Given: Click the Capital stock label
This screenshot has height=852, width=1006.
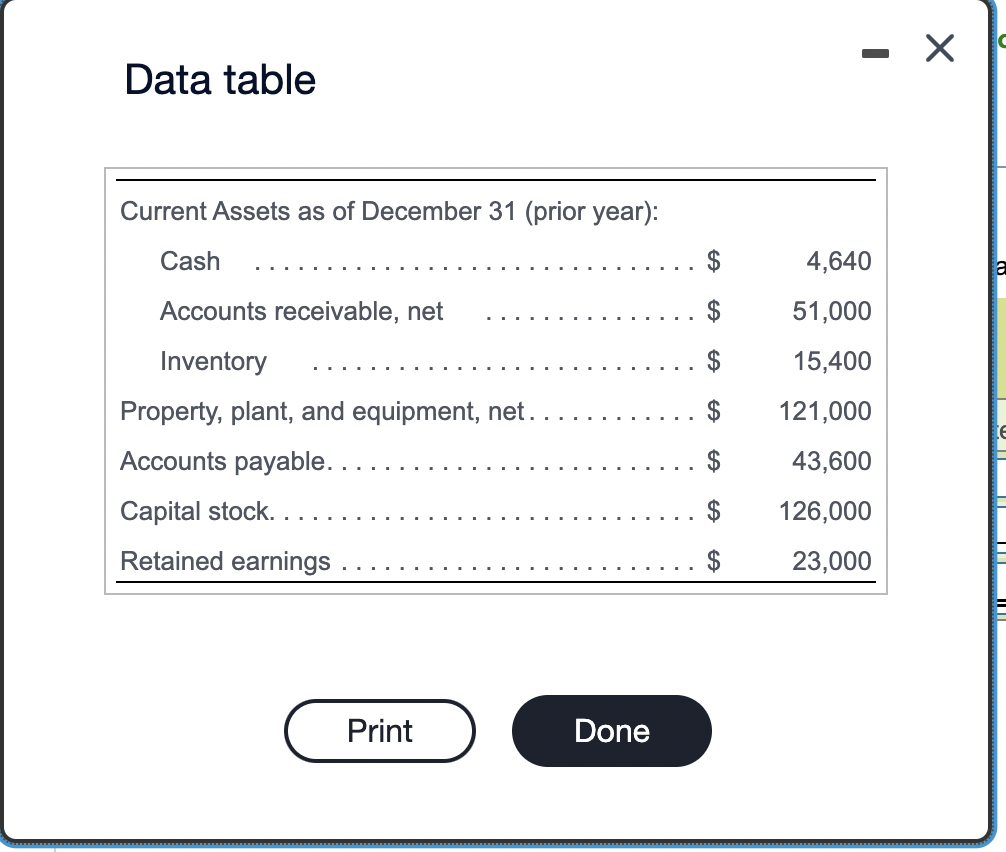Looking at the screenshot, I should pyautogui.click(x=195, y=511).
